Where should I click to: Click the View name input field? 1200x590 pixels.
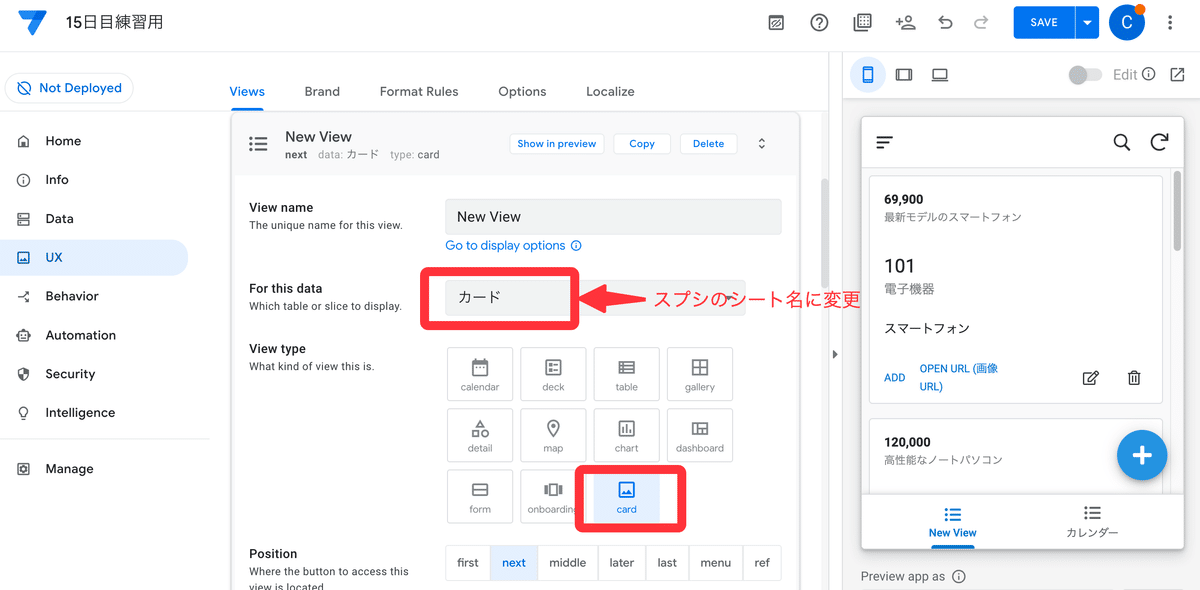click(613, 216)
